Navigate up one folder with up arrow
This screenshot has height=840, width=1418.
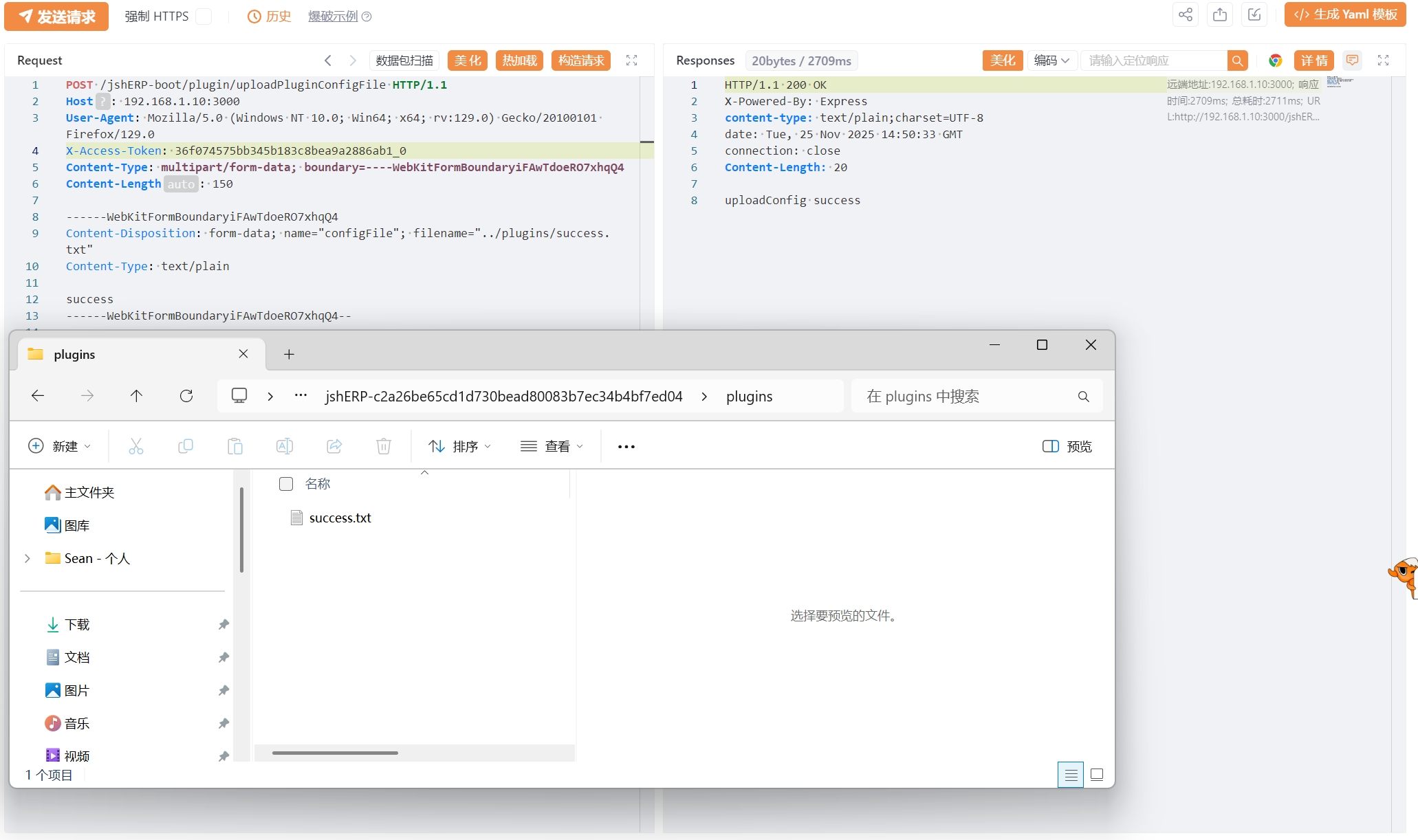click(136, 396)
